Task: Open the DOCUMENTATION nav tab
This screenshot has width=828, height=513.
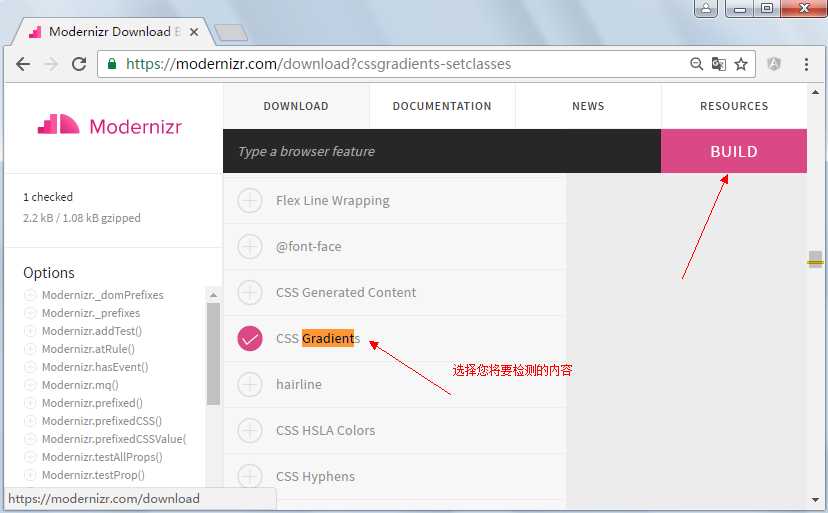Action: click(442, 106)
